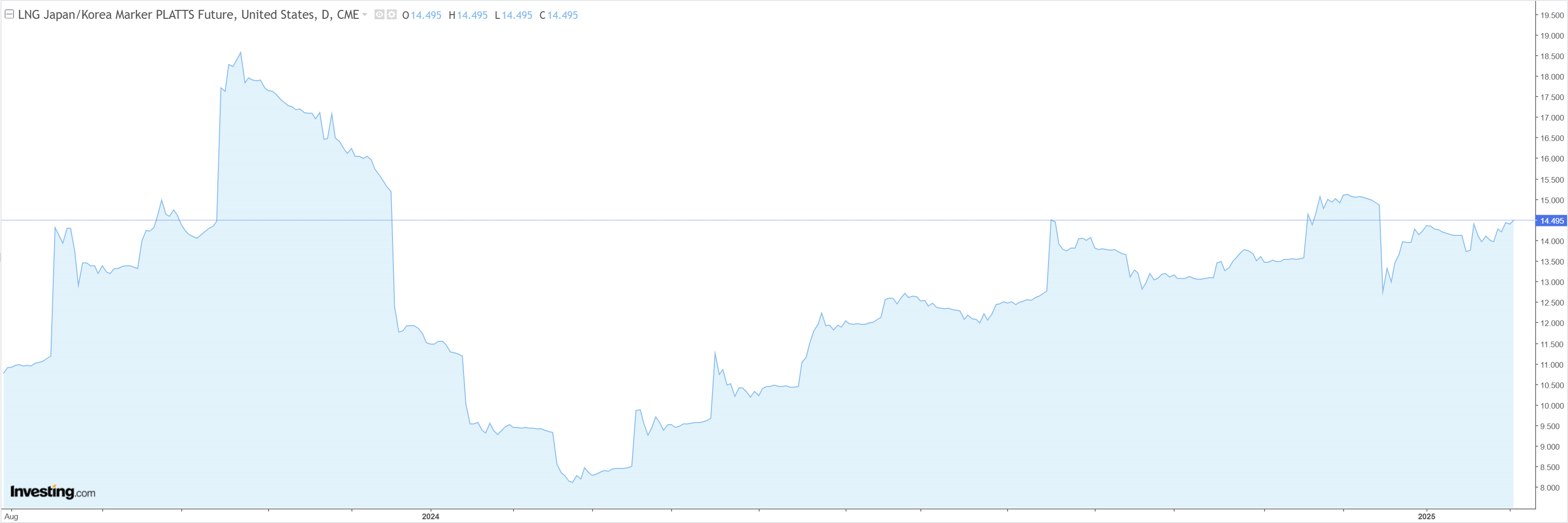Collapse the chart legend with the minus box
Screen dimensions: 1568x523
click(9, 14)
